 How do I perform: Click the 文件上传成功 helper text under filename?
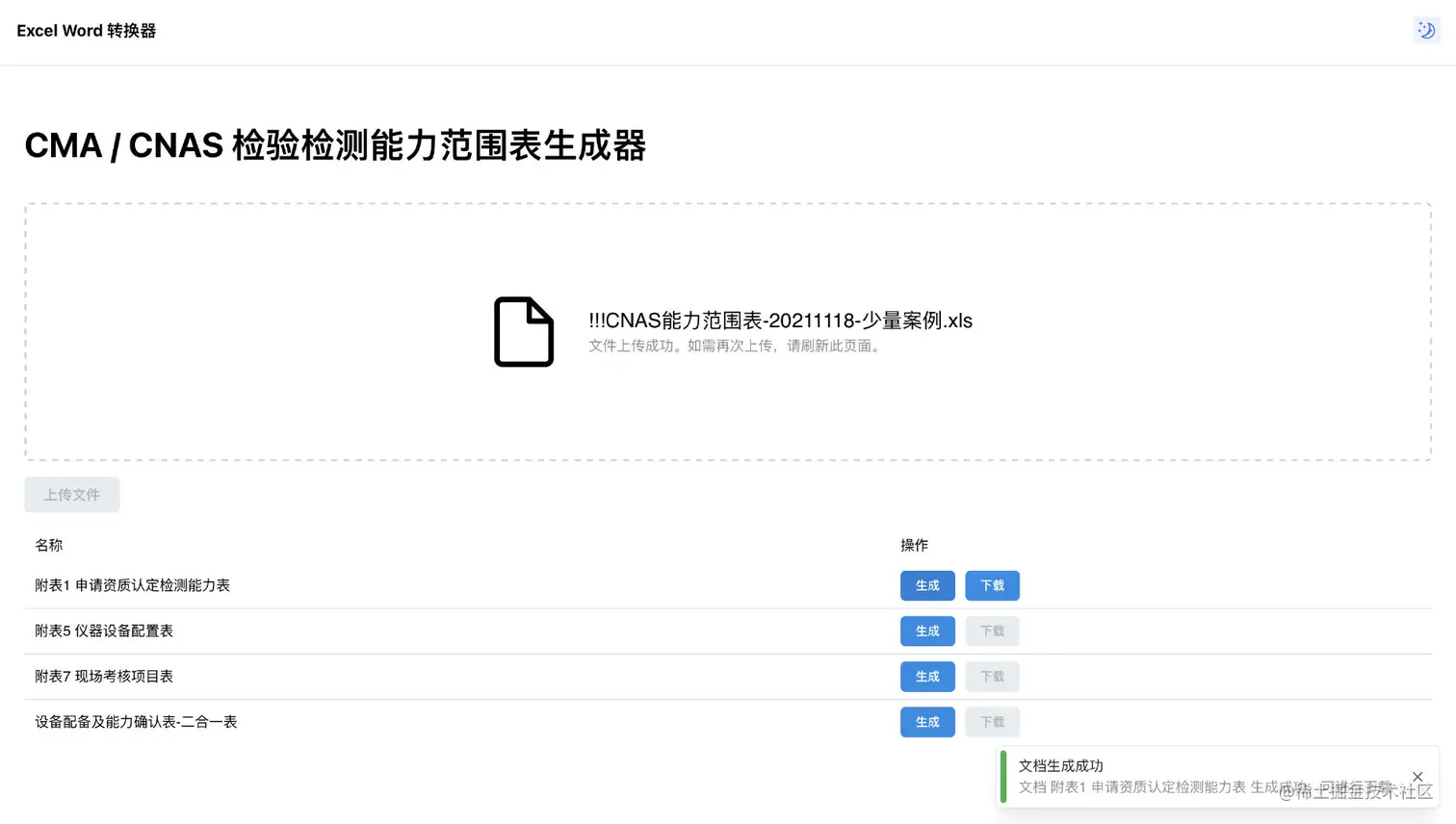[737, 346]
